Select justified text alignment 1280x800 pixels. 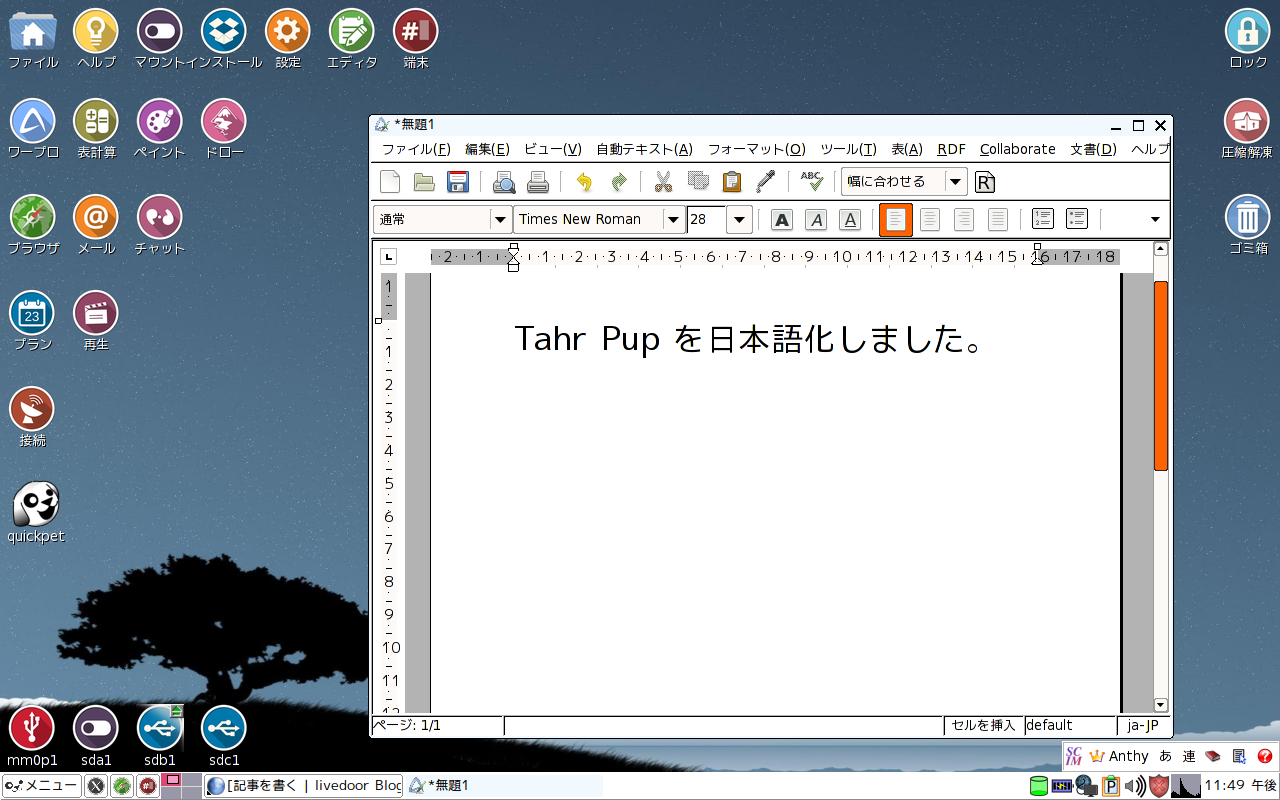[998, 220]
